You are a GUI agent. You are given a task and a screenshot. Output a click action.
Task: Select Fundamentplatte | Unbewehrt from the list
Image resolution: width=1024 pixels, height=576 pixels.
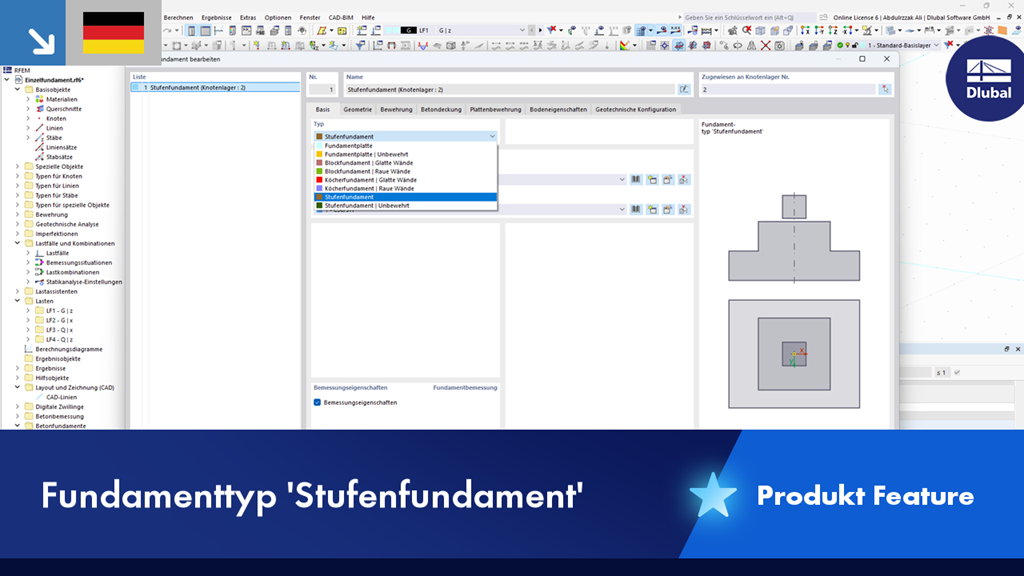[x=405, y=154]
